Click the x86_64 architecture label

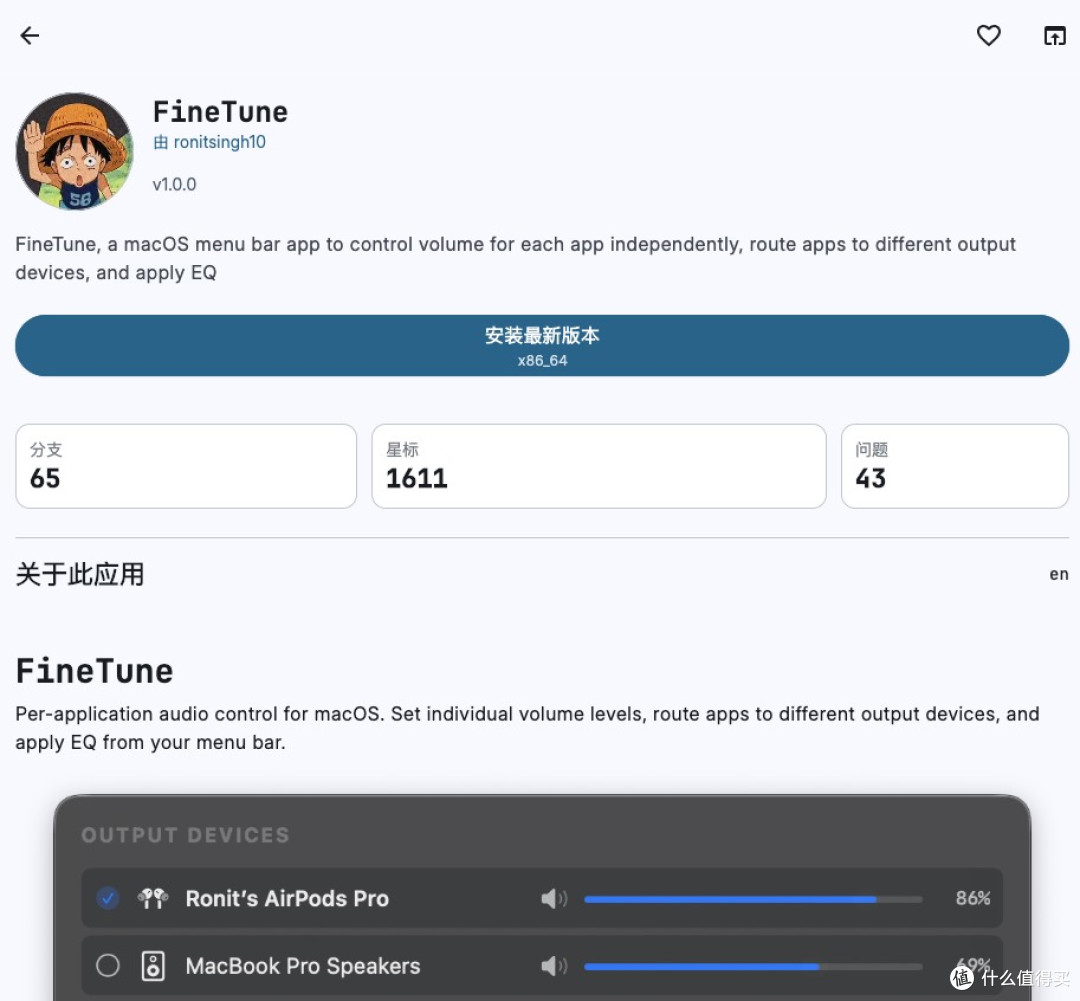pos(542,360)
